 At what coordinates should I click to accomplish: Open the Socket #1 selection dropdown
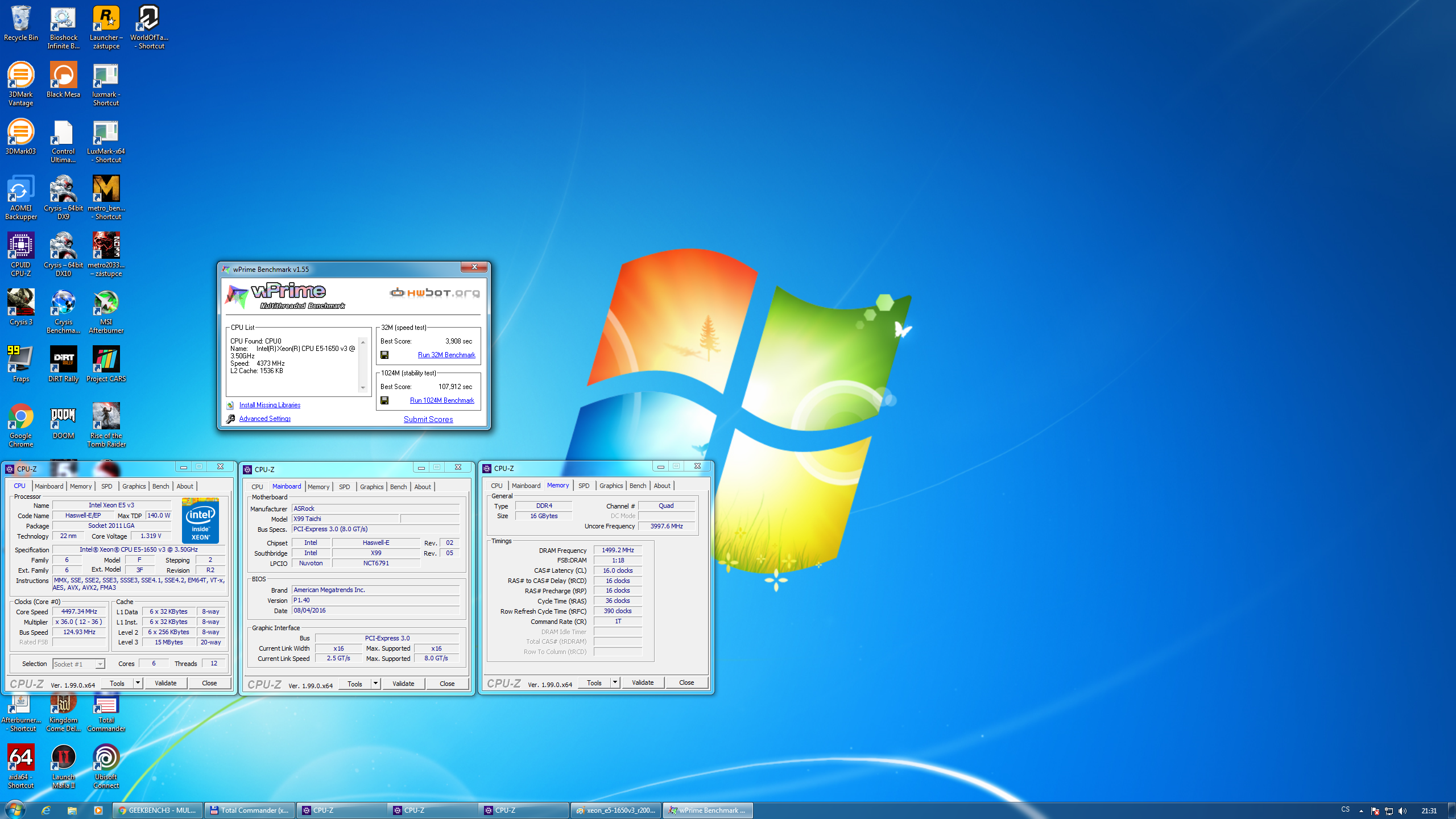[x=78, y=664]
